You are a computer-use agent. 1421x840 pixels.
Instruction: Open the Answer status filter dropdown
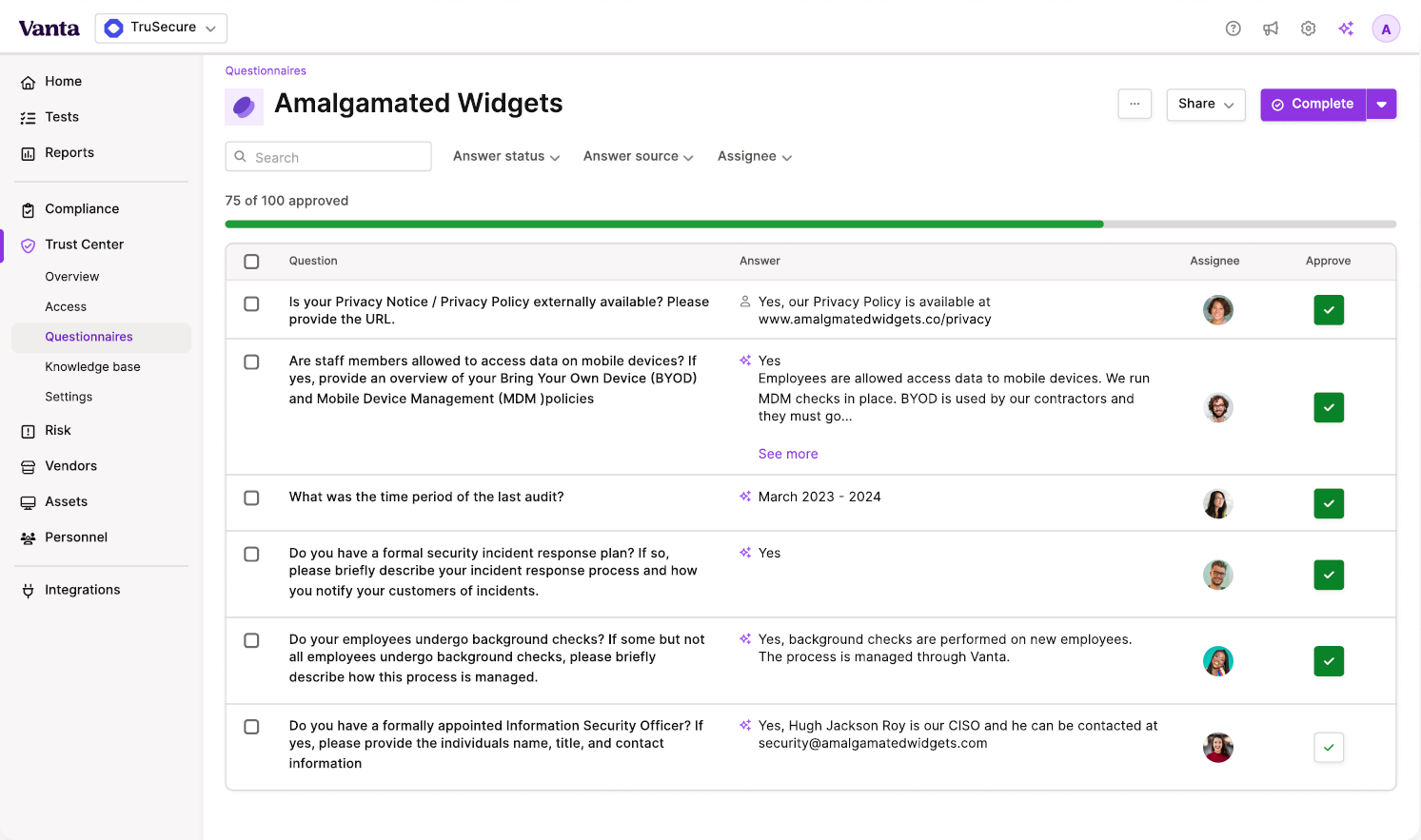point(506,157)
